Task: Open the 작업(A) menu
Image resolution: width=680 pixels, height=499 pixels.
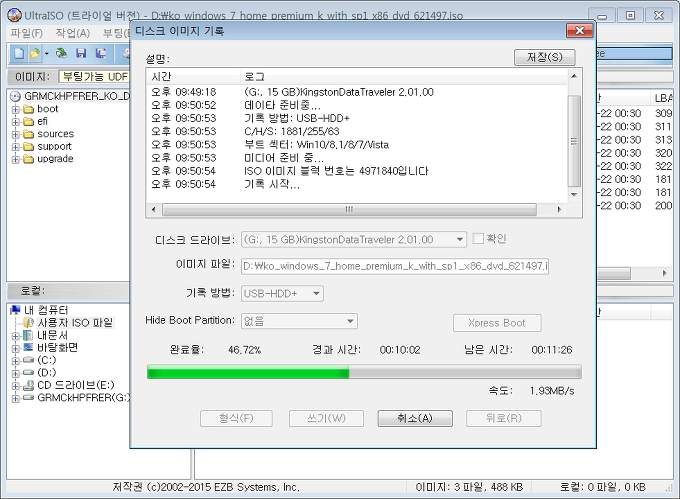Action: [x=72, y=33]
